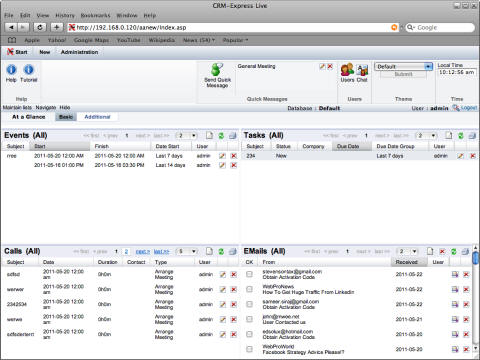Click the theme Submit button

pyautogui.click(x=403, y=74)
